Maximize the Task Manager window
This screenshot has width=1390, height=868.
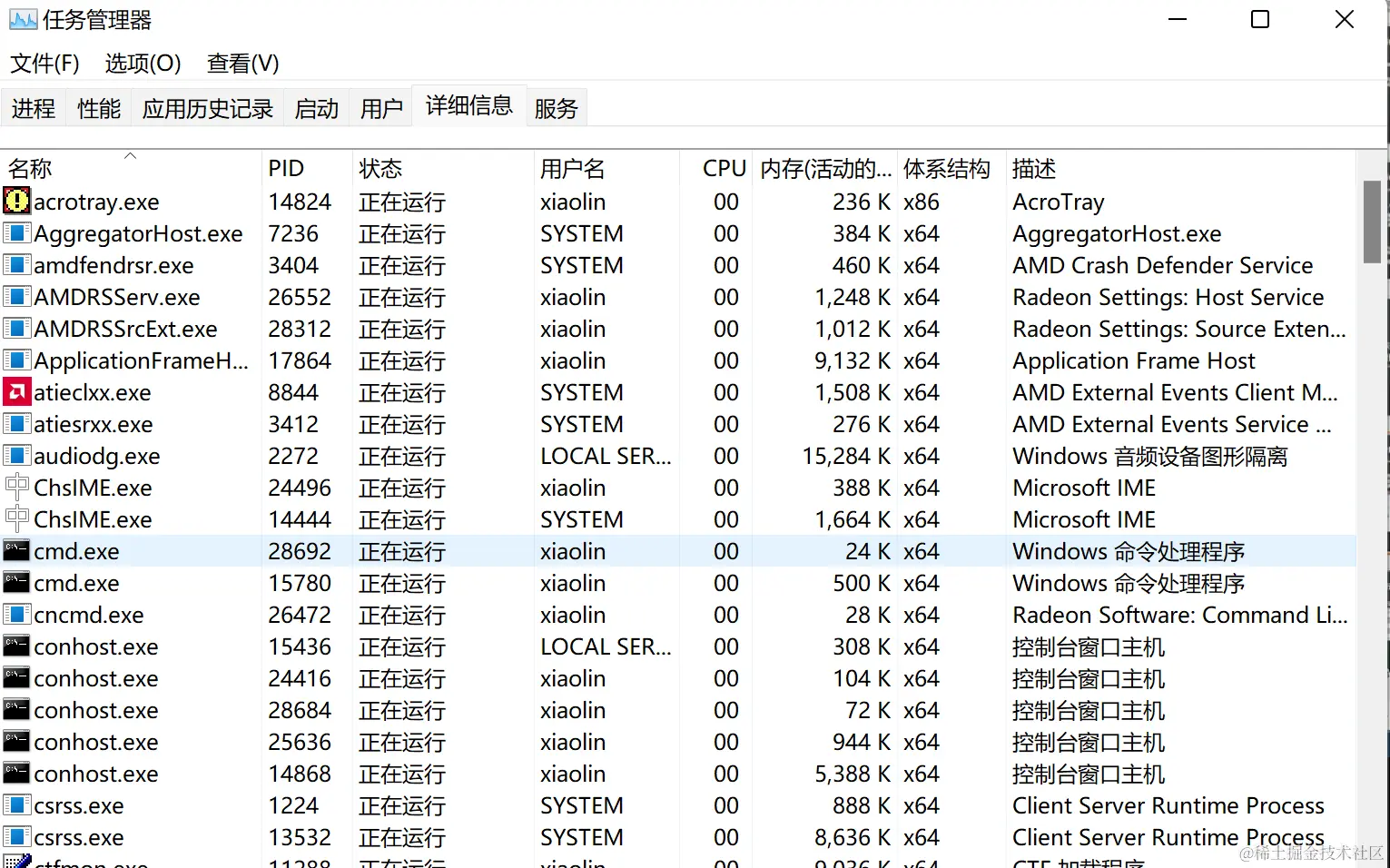pos(1260,19)
